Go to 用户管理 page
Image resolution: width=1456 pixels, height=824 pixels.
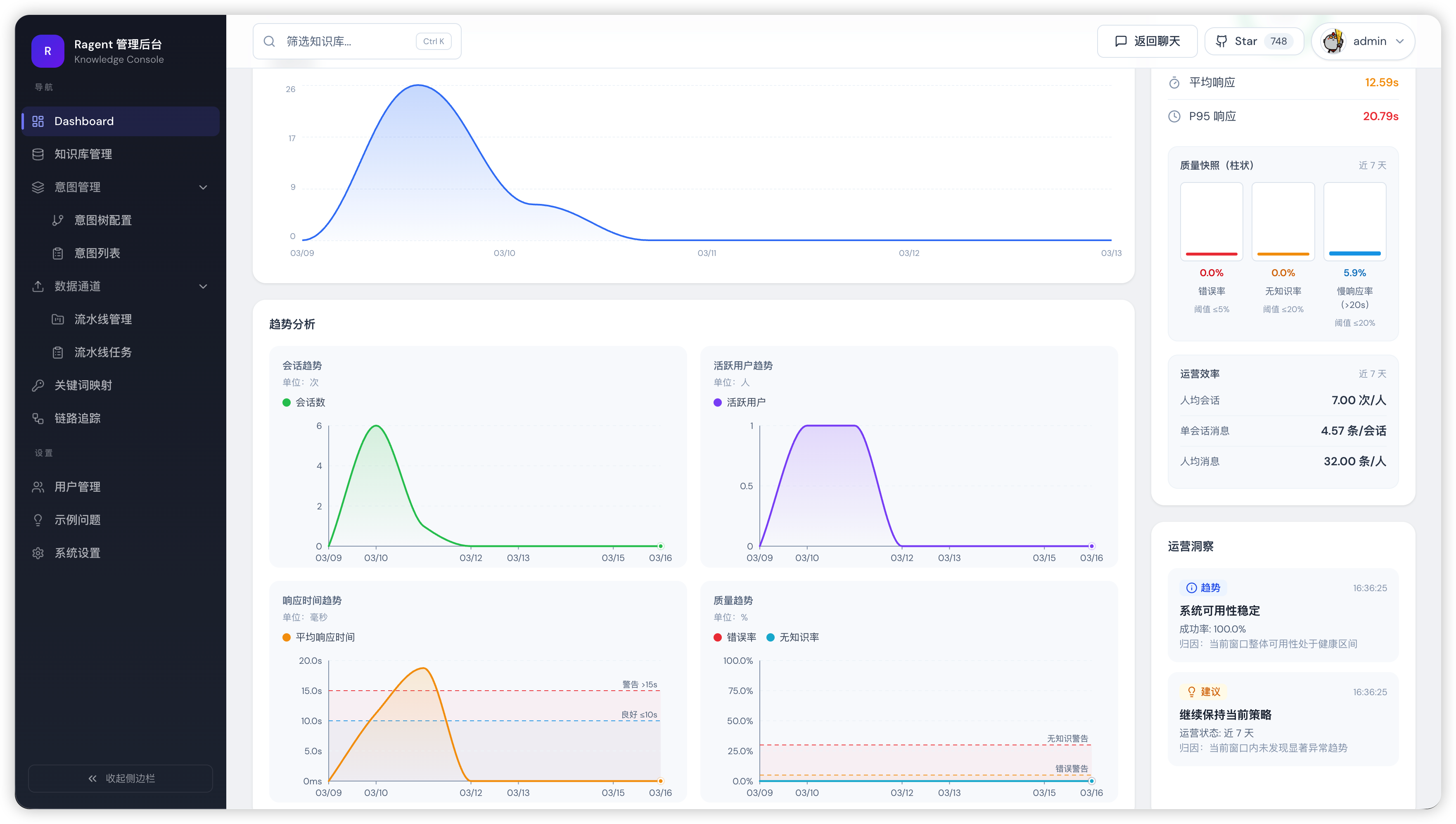click(78, 487)
